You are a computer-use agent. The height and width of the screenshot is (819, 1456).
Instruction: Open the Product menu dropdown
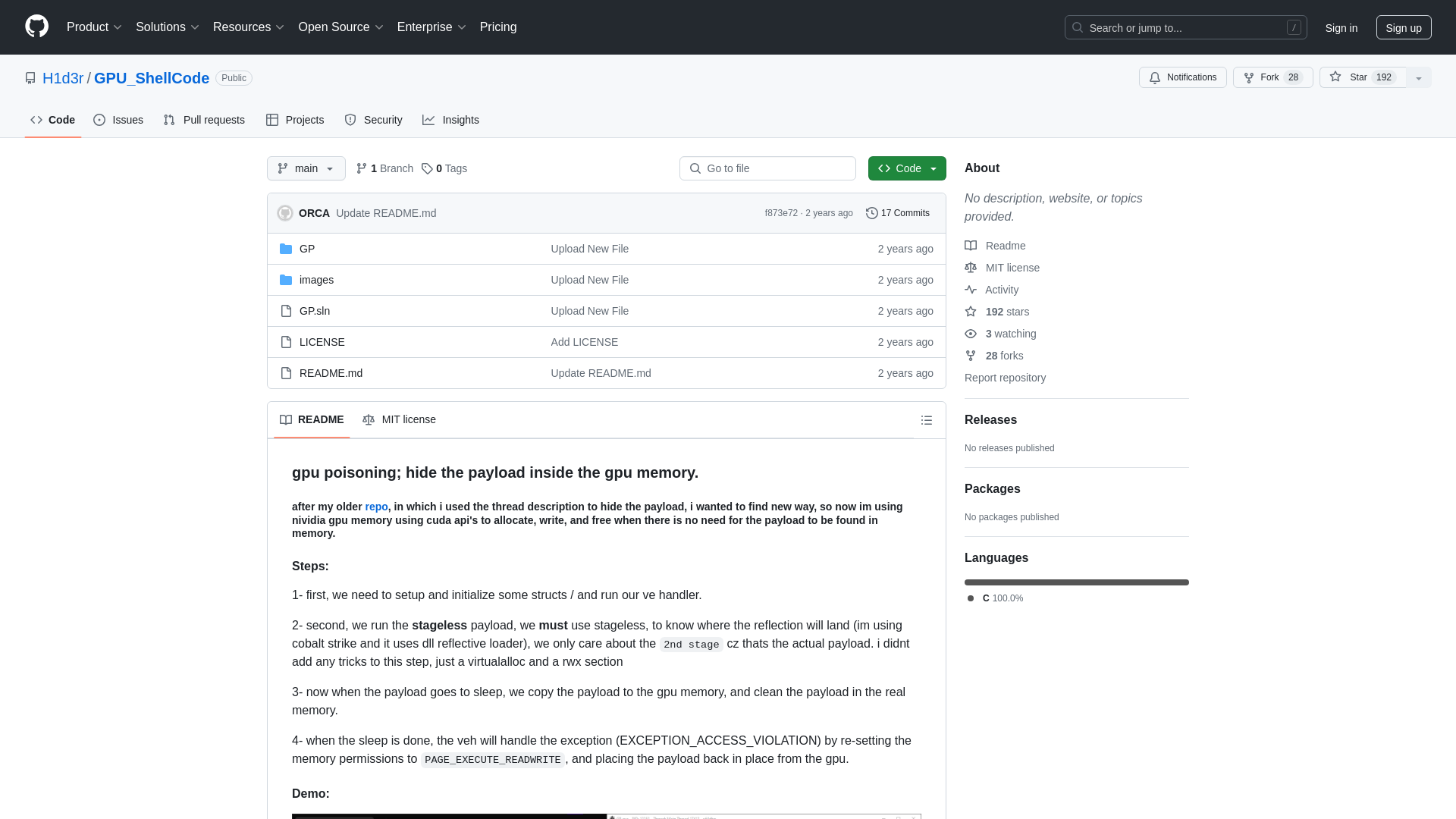pyautogui.click(x=94, y=27)
